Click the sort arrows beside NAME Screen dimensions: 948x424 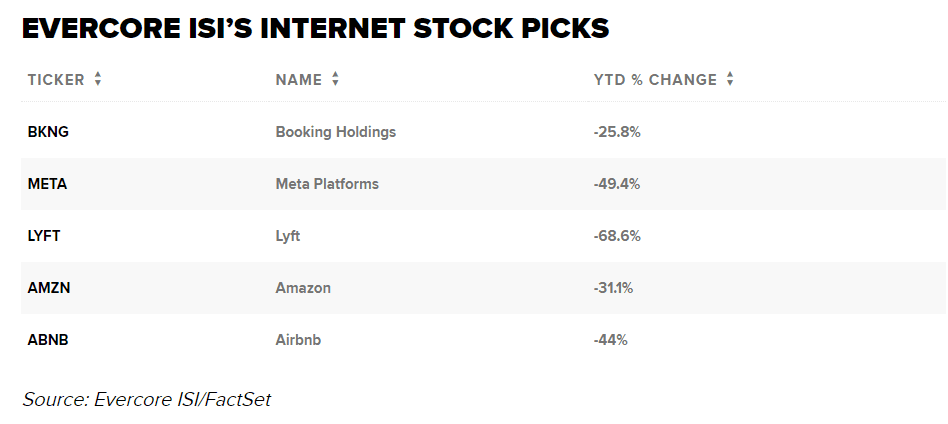(x=335, y=80)
